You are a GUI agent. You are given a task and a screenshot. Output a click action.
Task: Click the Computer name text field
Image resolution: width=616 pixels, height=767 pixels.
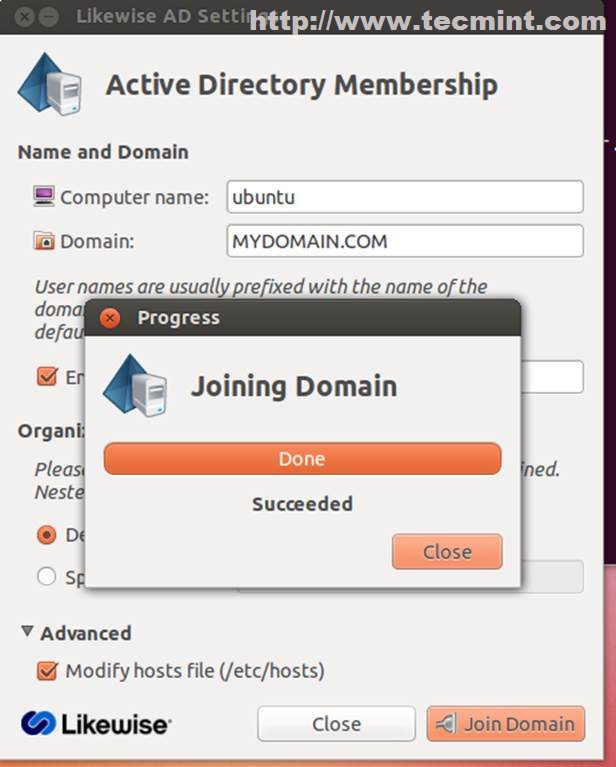point(404,197)
